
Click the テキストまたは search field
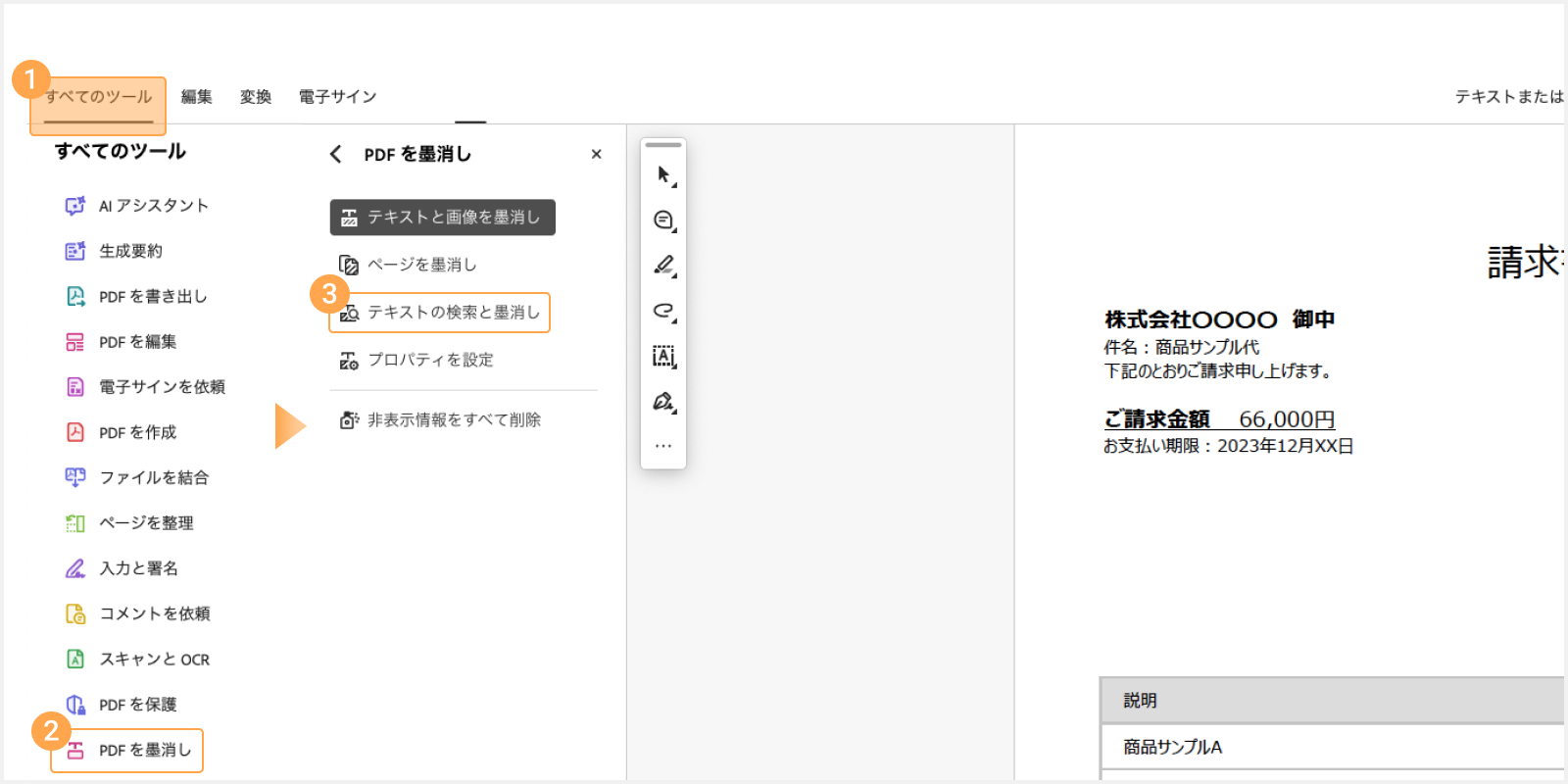tap(1509, 96)
